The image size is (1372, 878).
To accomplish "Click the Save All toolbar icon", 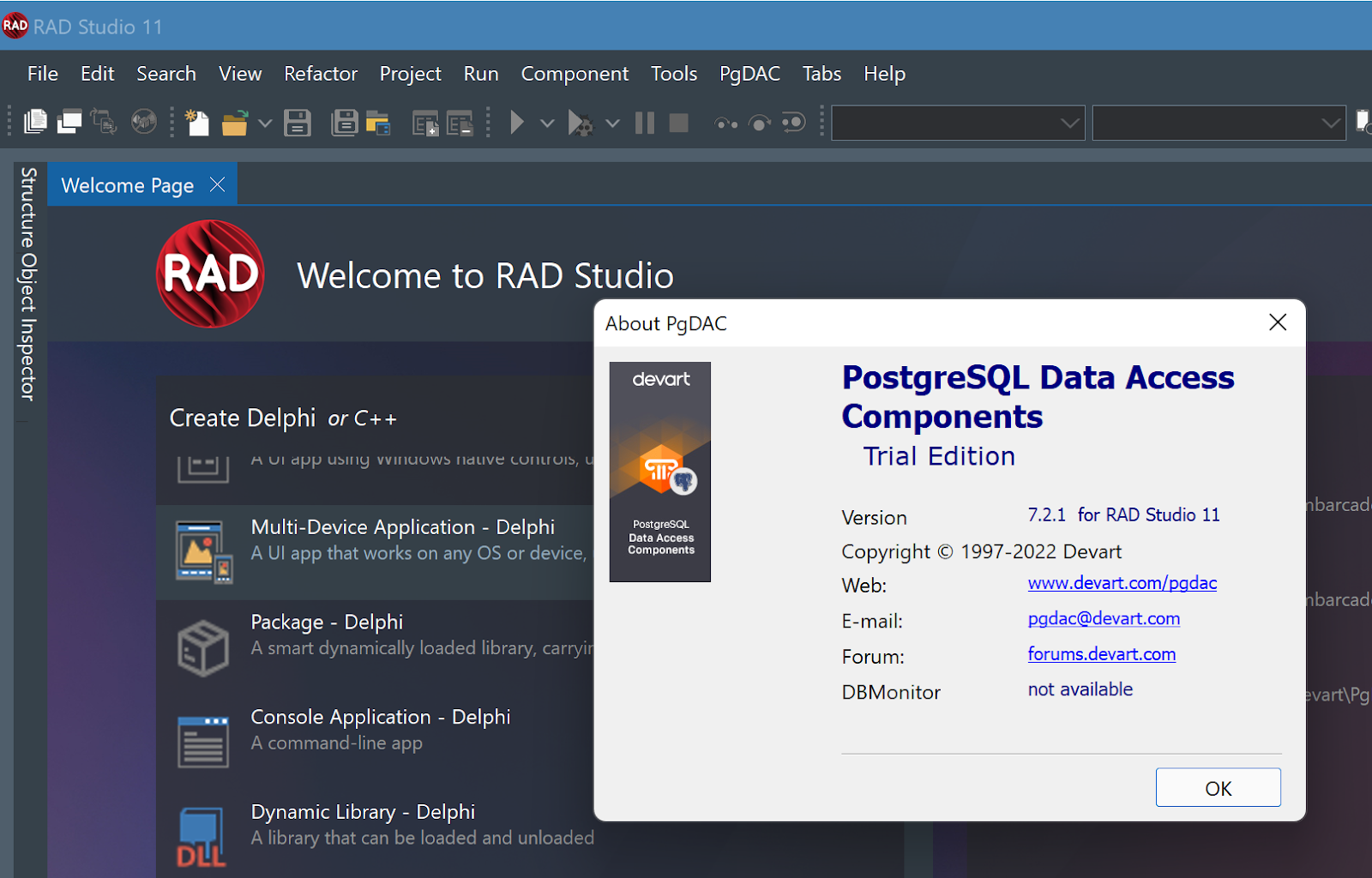I will tap(344, 123).
